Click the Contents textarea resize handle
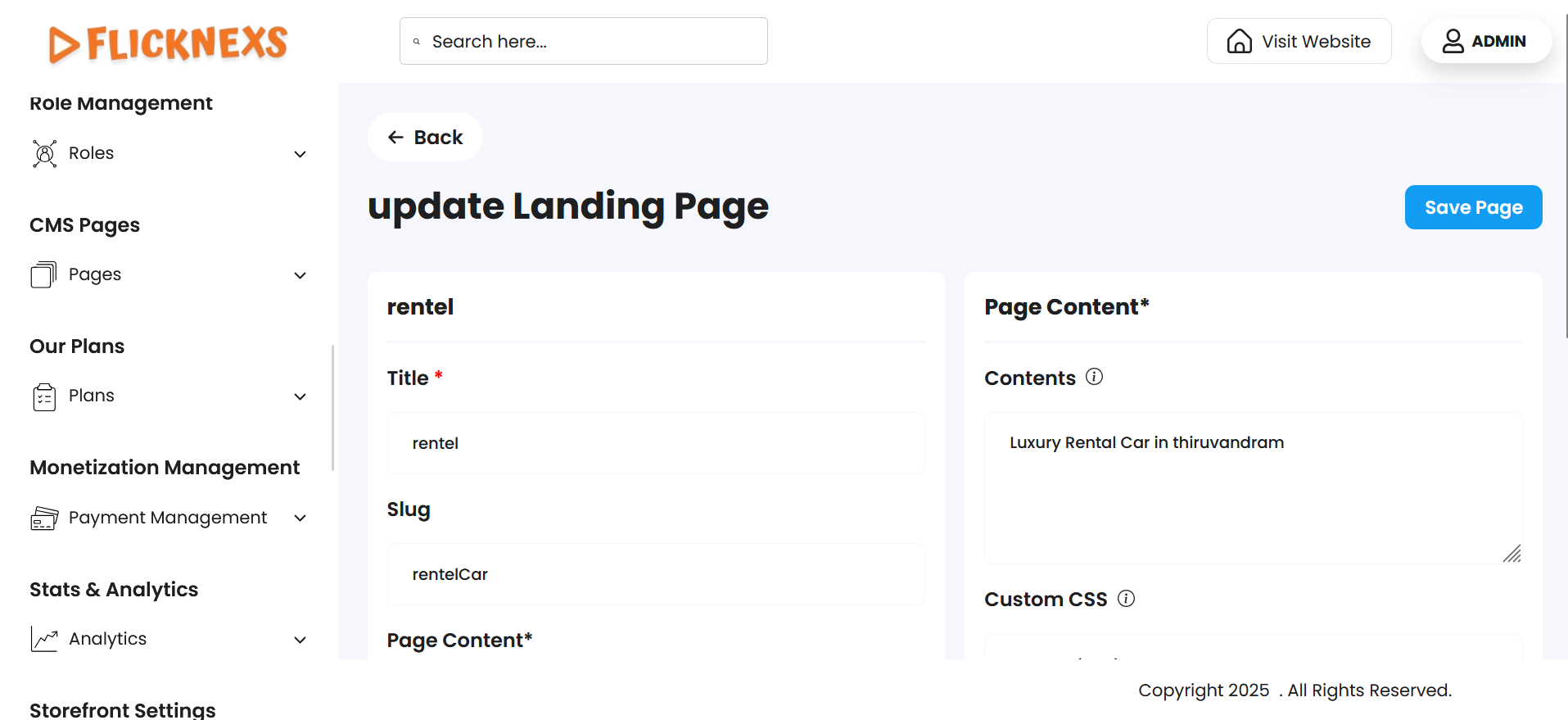This screenshot has width=1568, height=720. [x=1512, y=554]
